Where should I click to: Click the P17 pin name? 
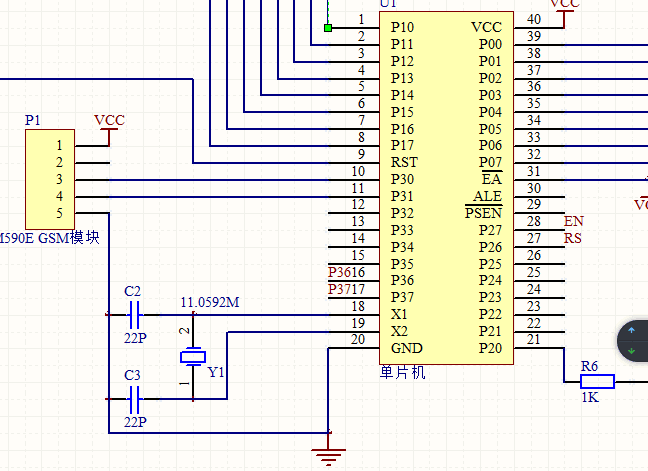402,145
